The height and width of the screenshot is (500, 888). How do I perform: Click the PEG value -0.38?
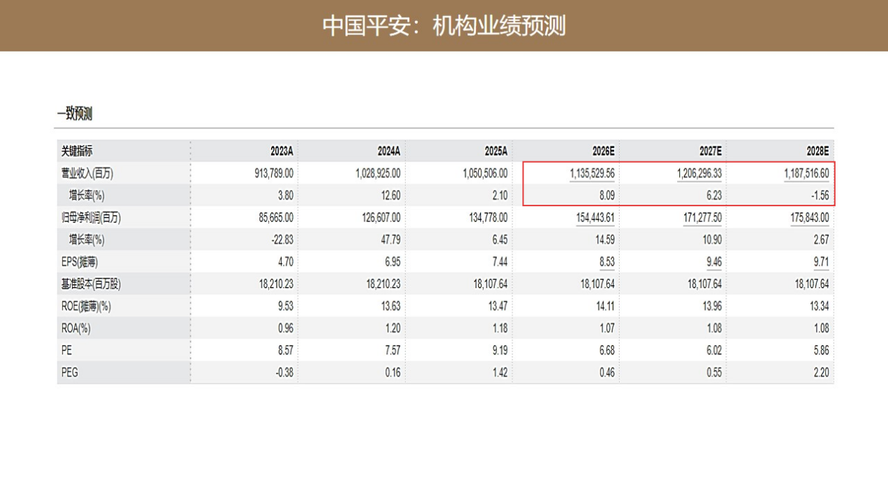click(285, 372)
